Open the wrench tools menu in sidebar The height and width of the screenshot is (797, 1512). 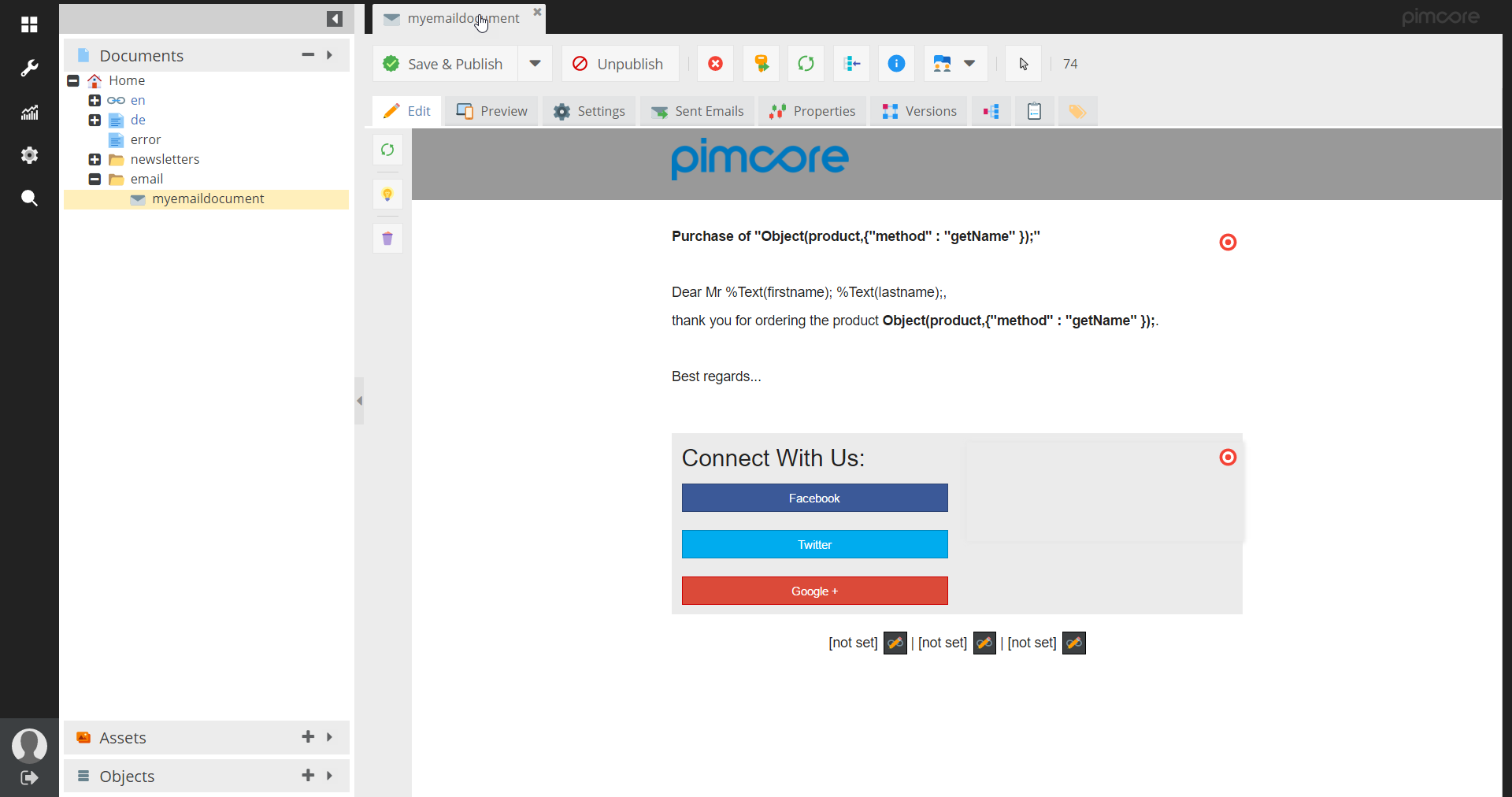click(x=29, y=69)
